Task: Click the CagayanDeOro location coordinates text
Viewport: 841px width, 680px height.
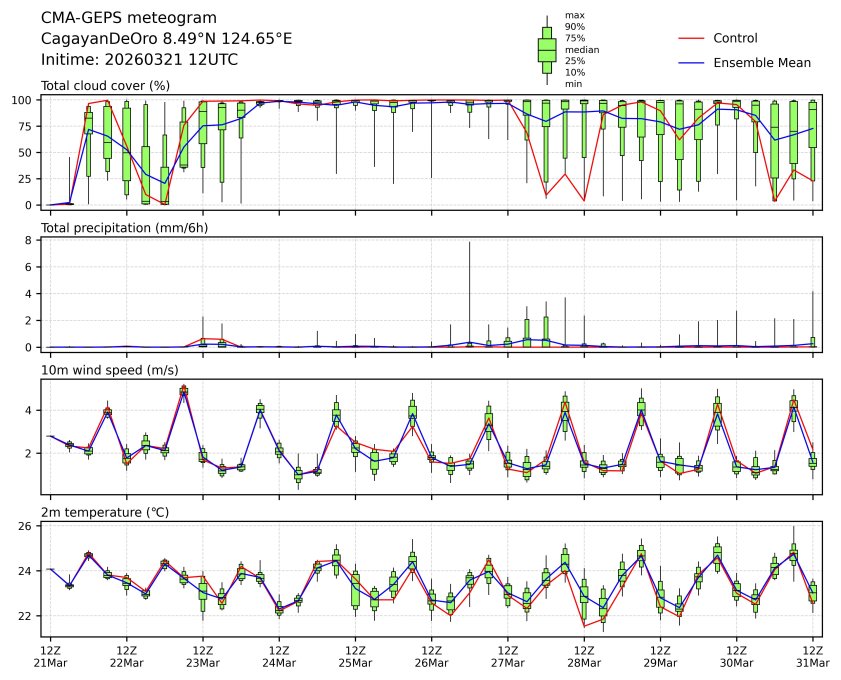Action: (166, 39)
